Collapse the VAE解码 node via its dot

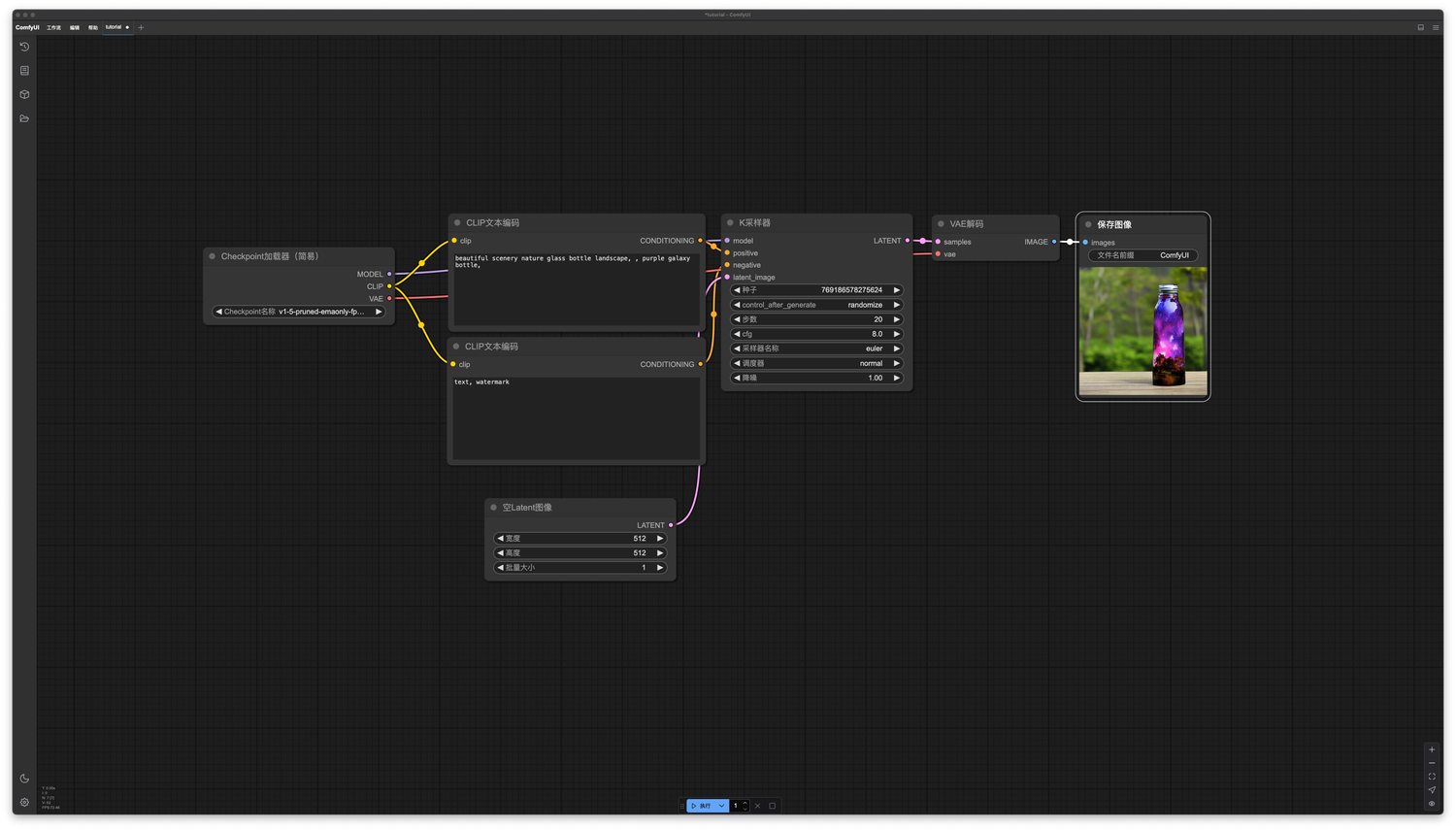[x=941, y=223]
